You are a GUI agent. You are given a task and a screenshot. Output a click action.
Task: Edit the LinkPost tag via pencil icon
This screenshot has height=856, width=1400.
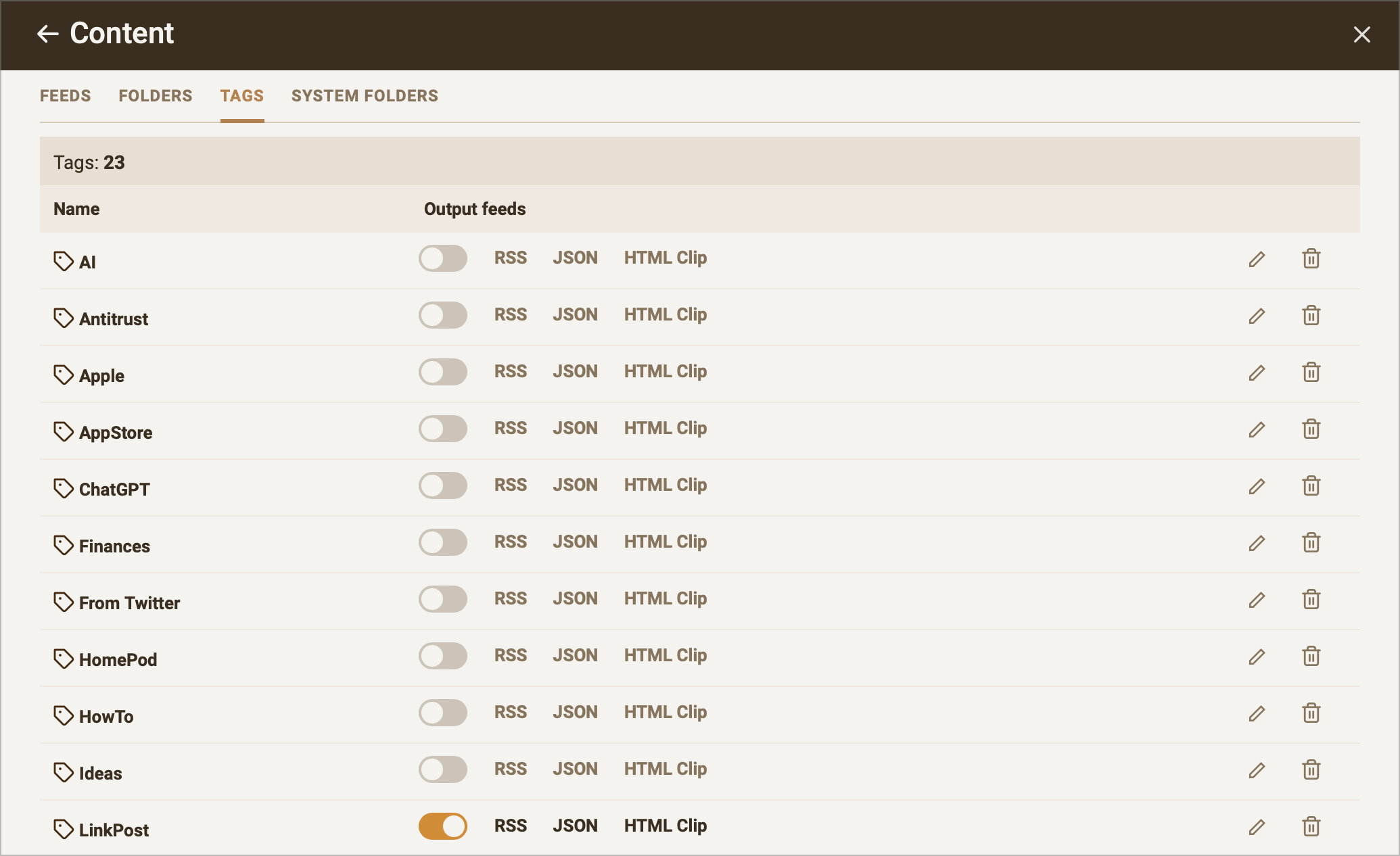[1256, 826]
